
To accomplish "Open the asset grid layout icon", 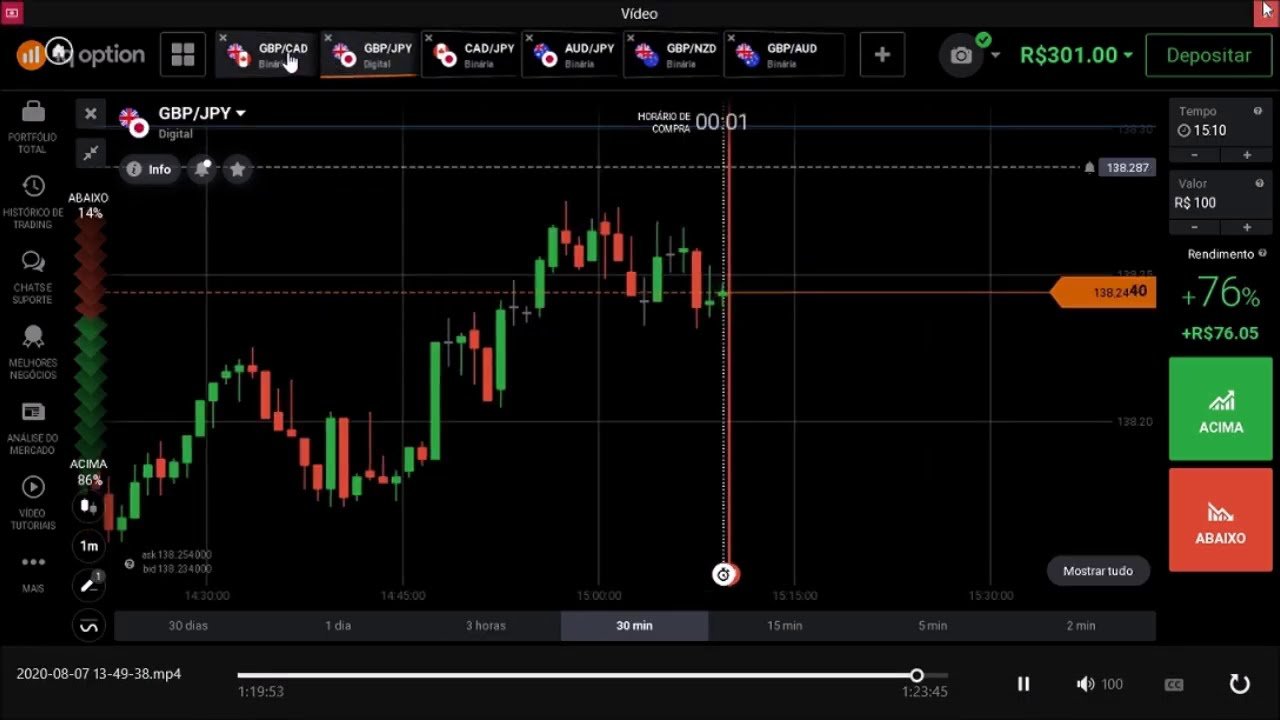I will click(x=183, y=55).
